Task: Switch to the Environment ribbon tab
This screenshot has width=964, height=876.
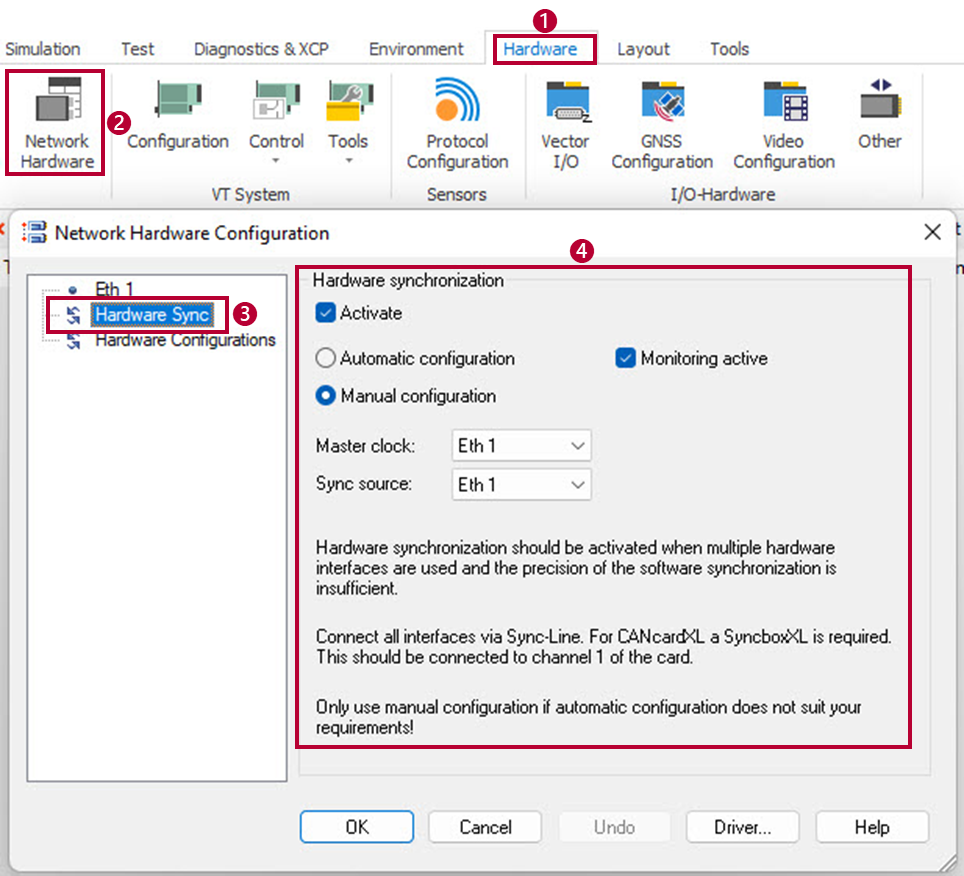Action: click(416, 49)
